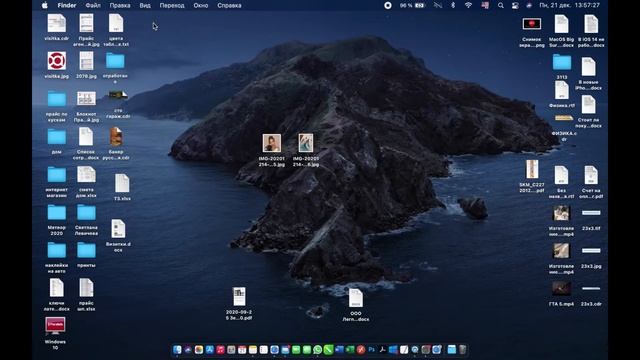The height and width of the screenshot is (360, 640).
Task: Open the Переход menu
Action: tap(172, 5)
